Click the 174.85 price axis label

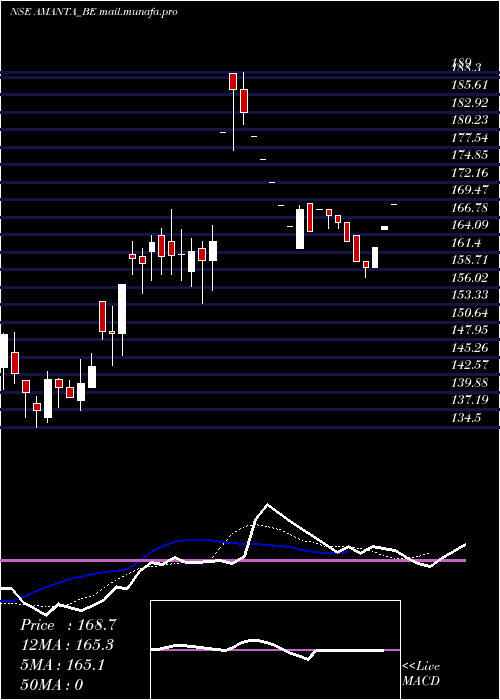point(470,155)
